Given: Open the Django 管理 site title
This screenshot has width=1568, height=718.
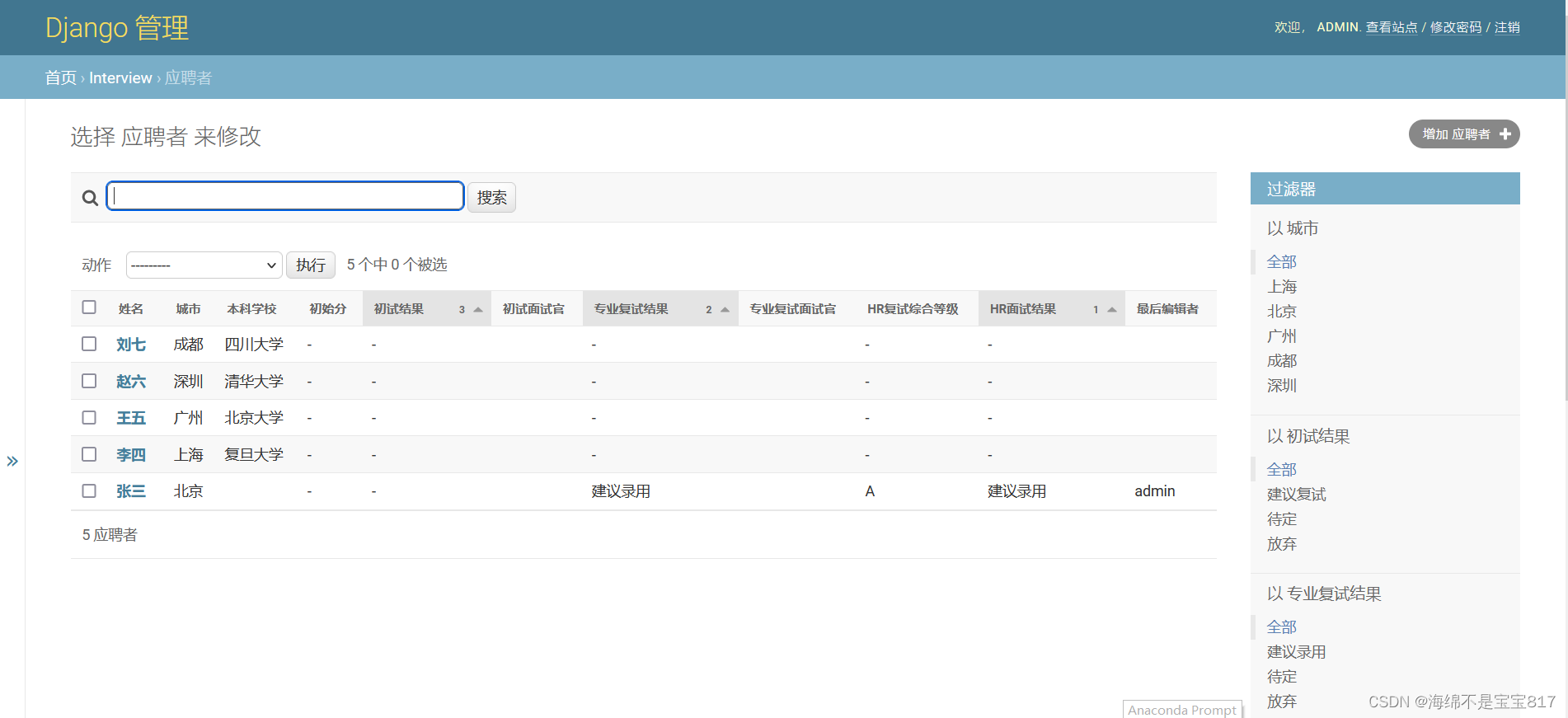Looking at the screenshot, I should point(117,28).
